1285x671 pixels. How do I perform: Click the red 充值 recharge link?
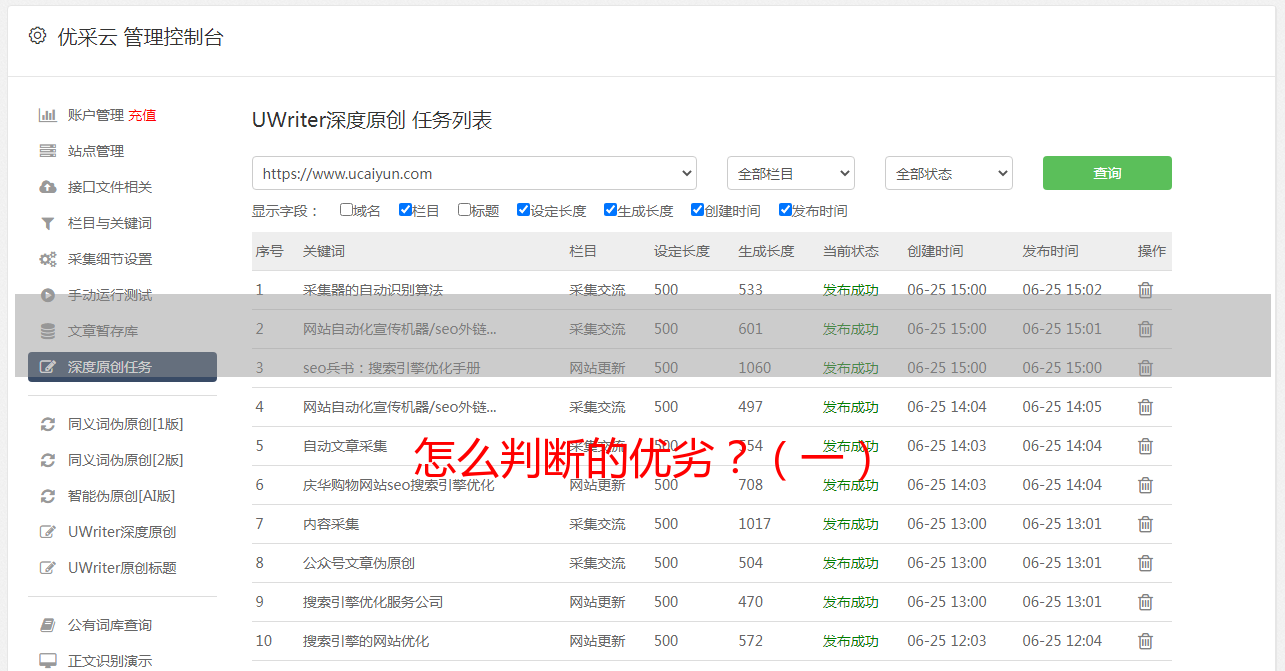click(142, 115)
